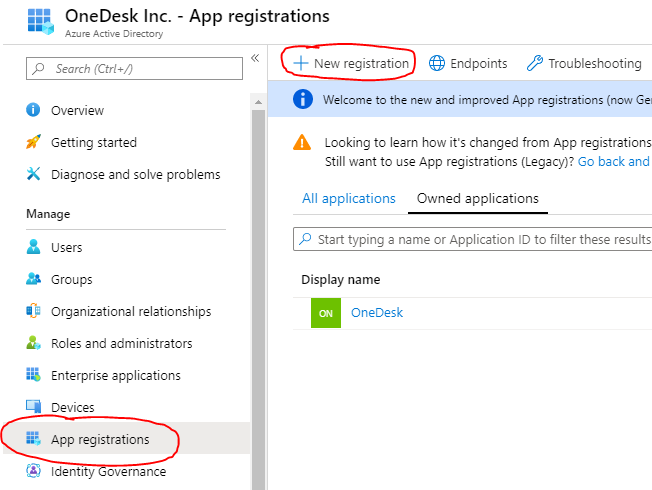Click the Azure Active Directory logo icon
Screen dimensions: 652x490
[x=41, y=21]
